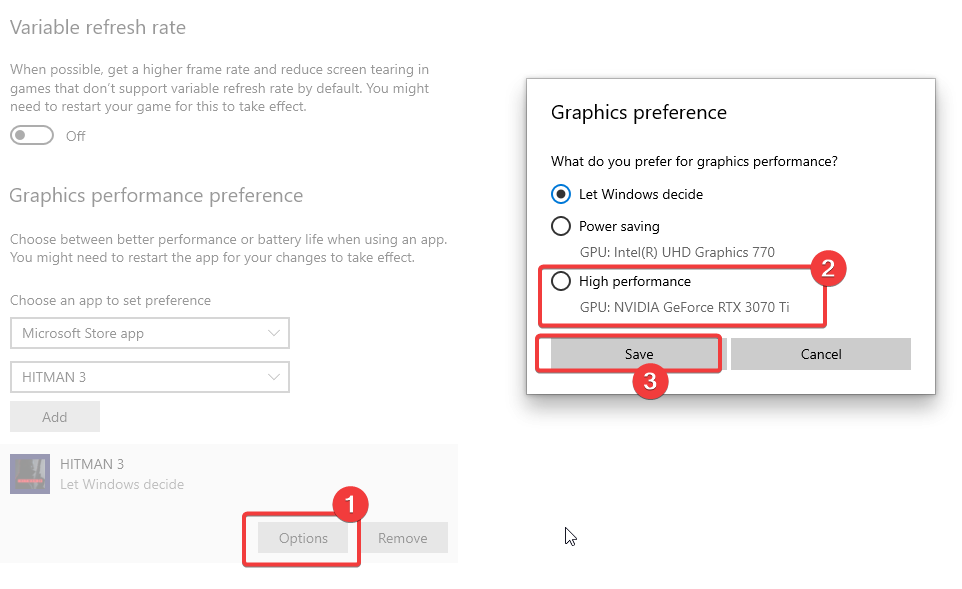This screenshot has width=962, height=589.
Task: Select the Let Windows decide option
Action: tap(562, 194)
